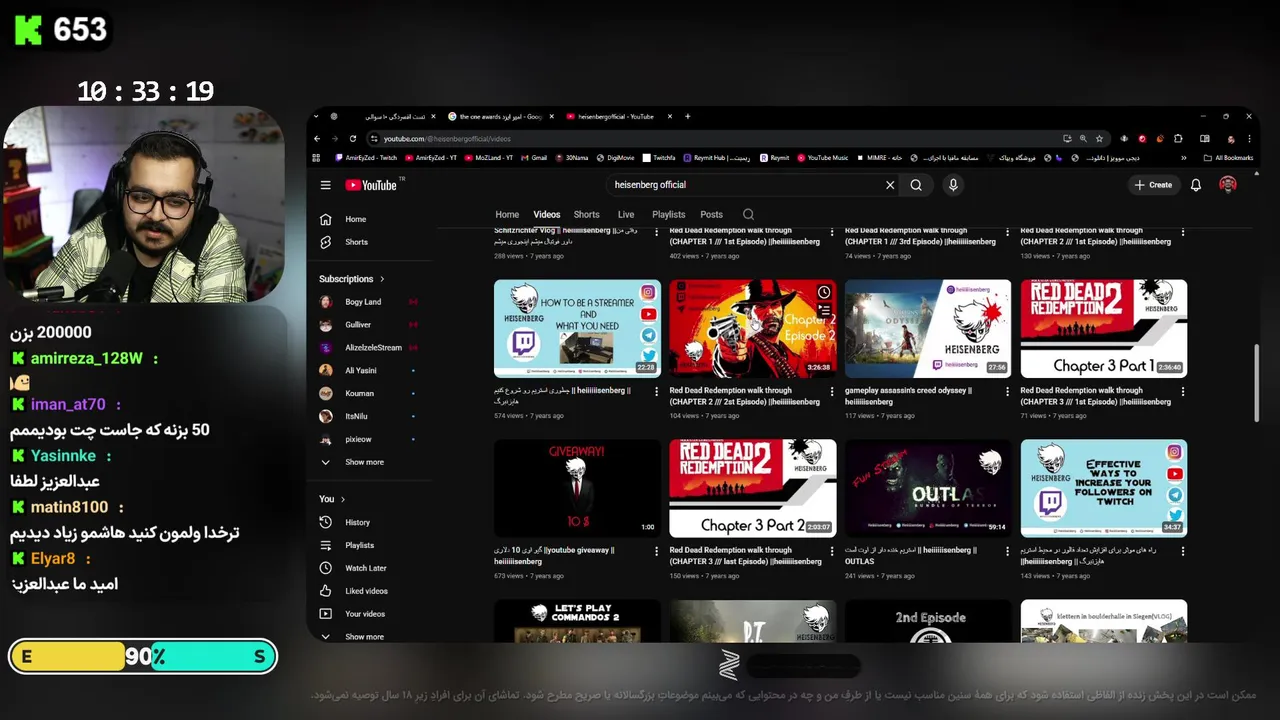The width and height of the screenshot is (1280, 720).
Task: Expand the You section chevron
Action: click(343, 499)
